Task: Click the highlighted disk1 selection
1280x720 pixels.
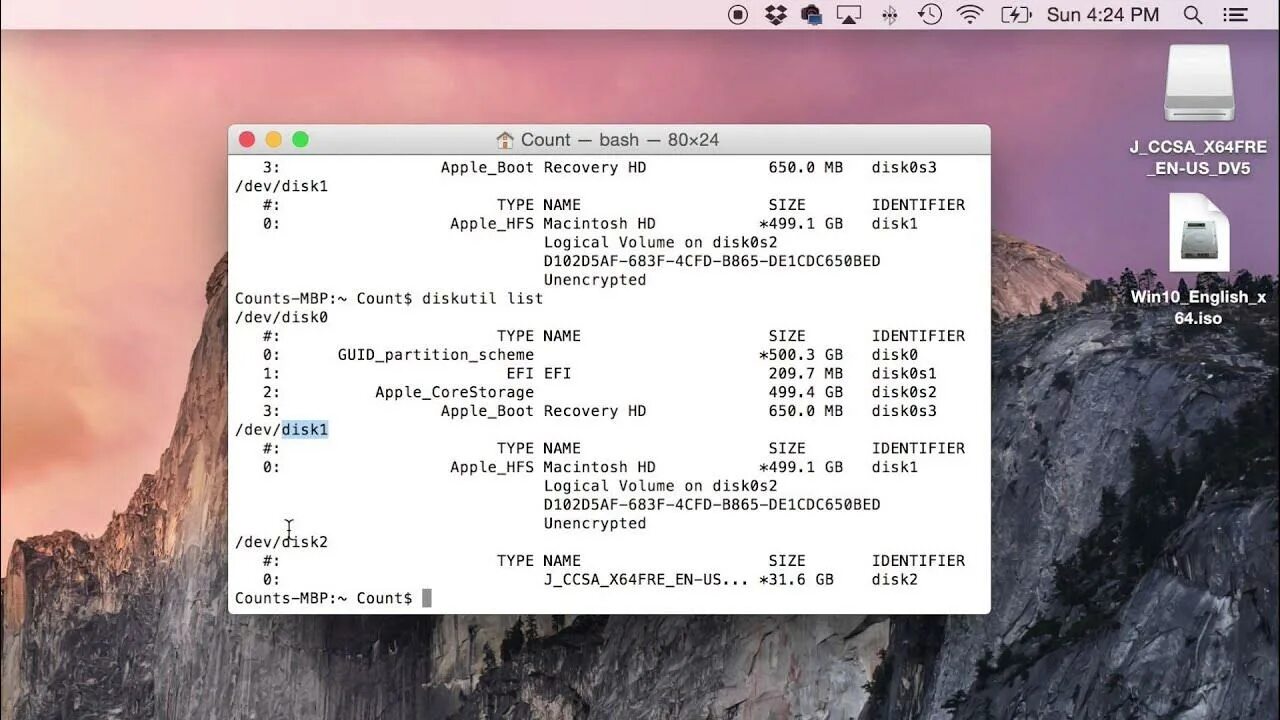Action: click(x=305, y=430)
